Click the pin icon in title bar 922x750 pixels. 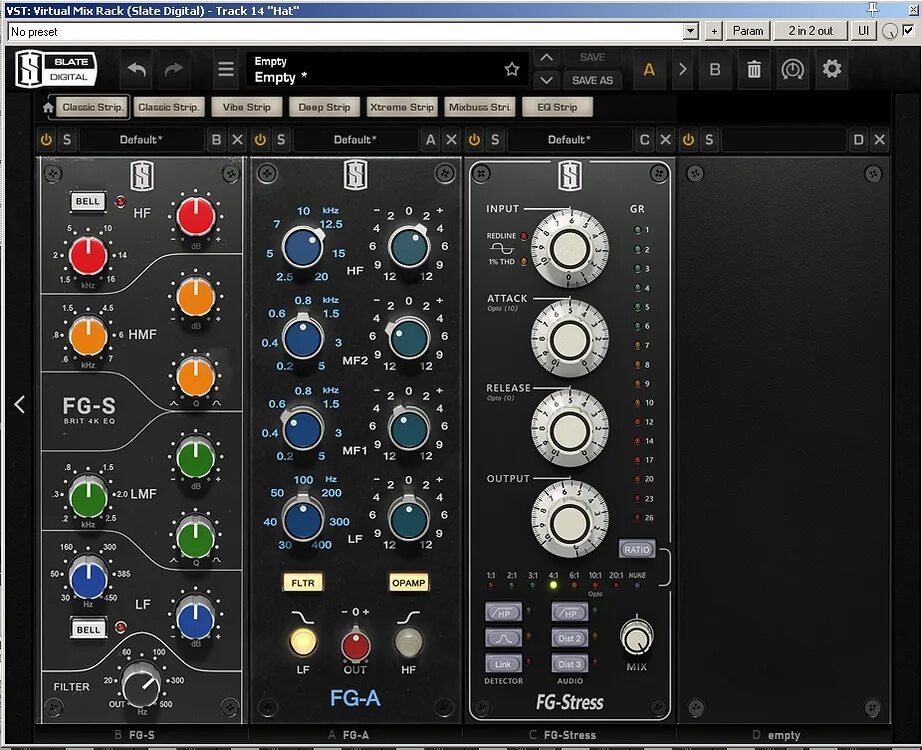tap(872, 9)
